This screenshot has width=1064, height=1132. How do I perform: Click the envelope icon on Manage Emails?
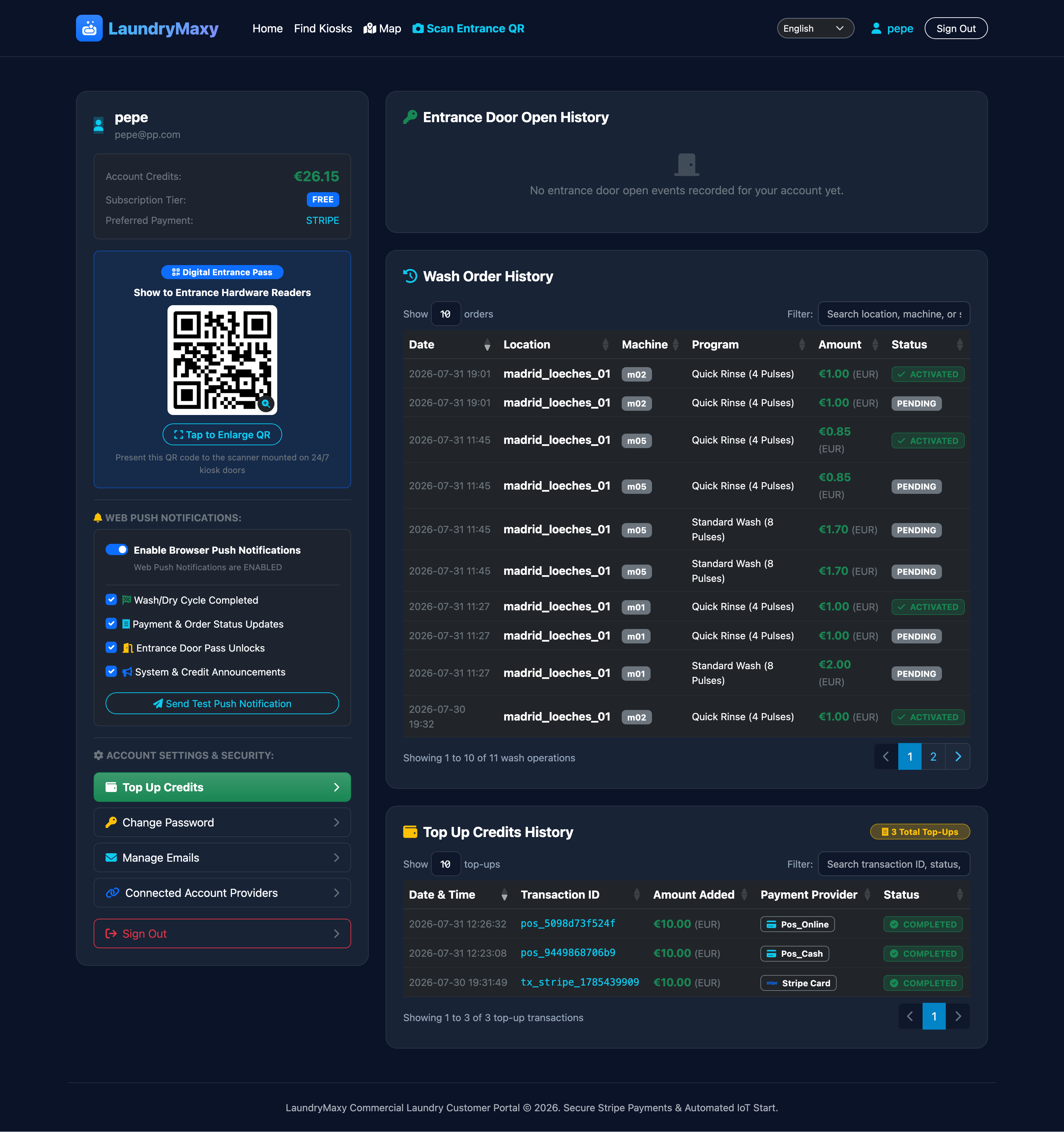click(x=111, y=857)
